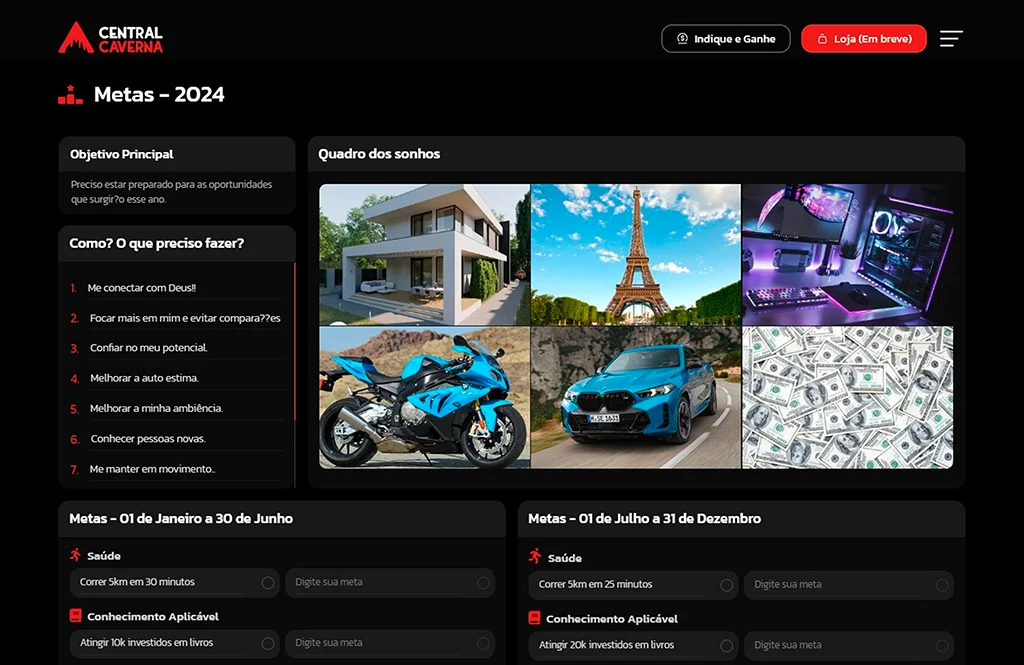Open the purple gaming setup image
The image size is (1024, 665).
[x=848, y=255]
